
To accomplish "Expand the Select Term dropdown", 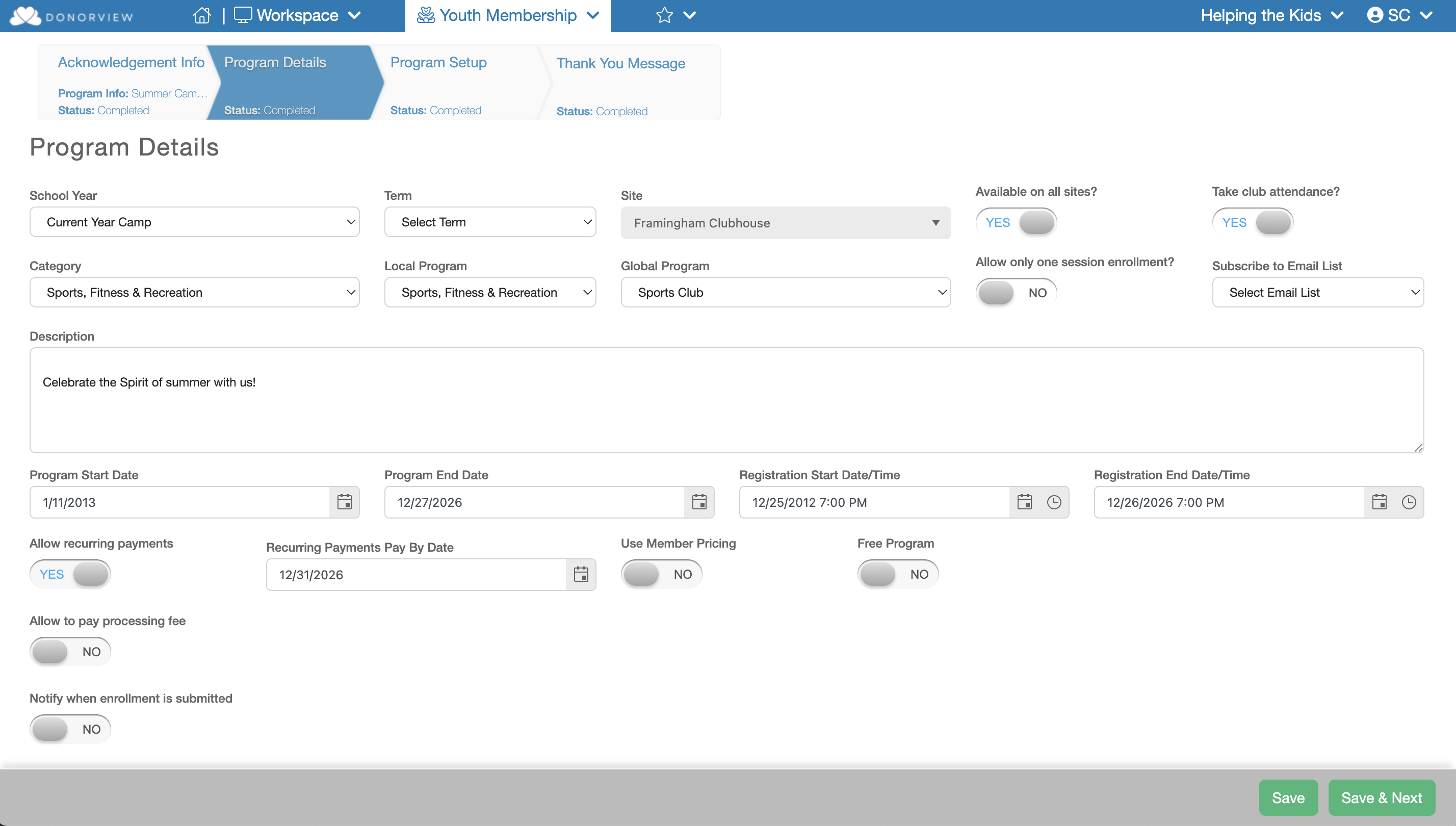I will tap(490, 222).
